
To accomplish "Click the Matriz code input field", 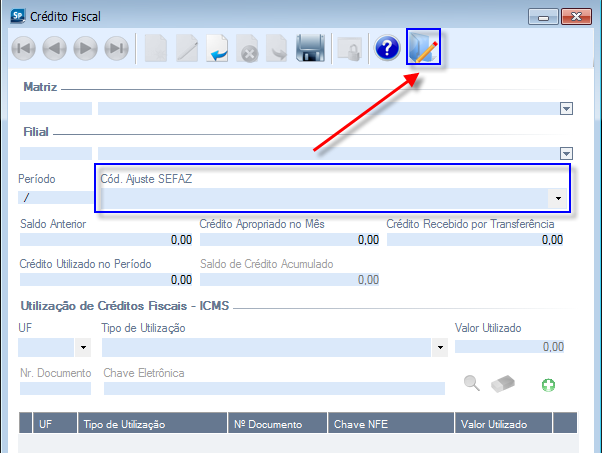I will (56, 109).
